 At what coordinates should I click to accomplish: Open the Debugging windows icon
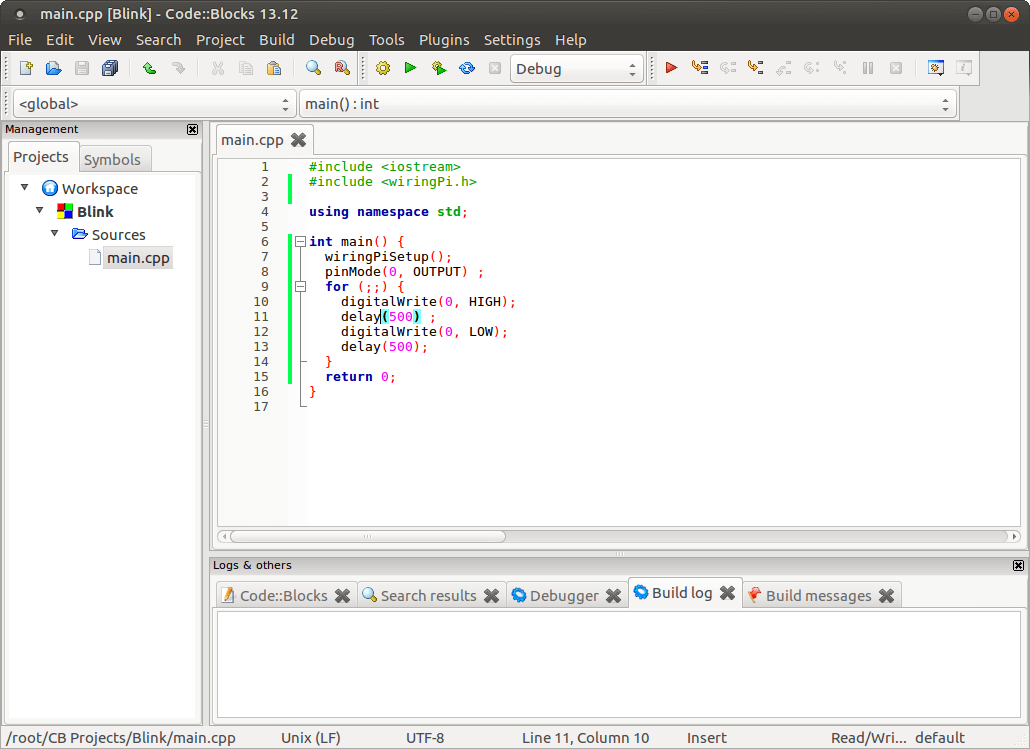936,68
